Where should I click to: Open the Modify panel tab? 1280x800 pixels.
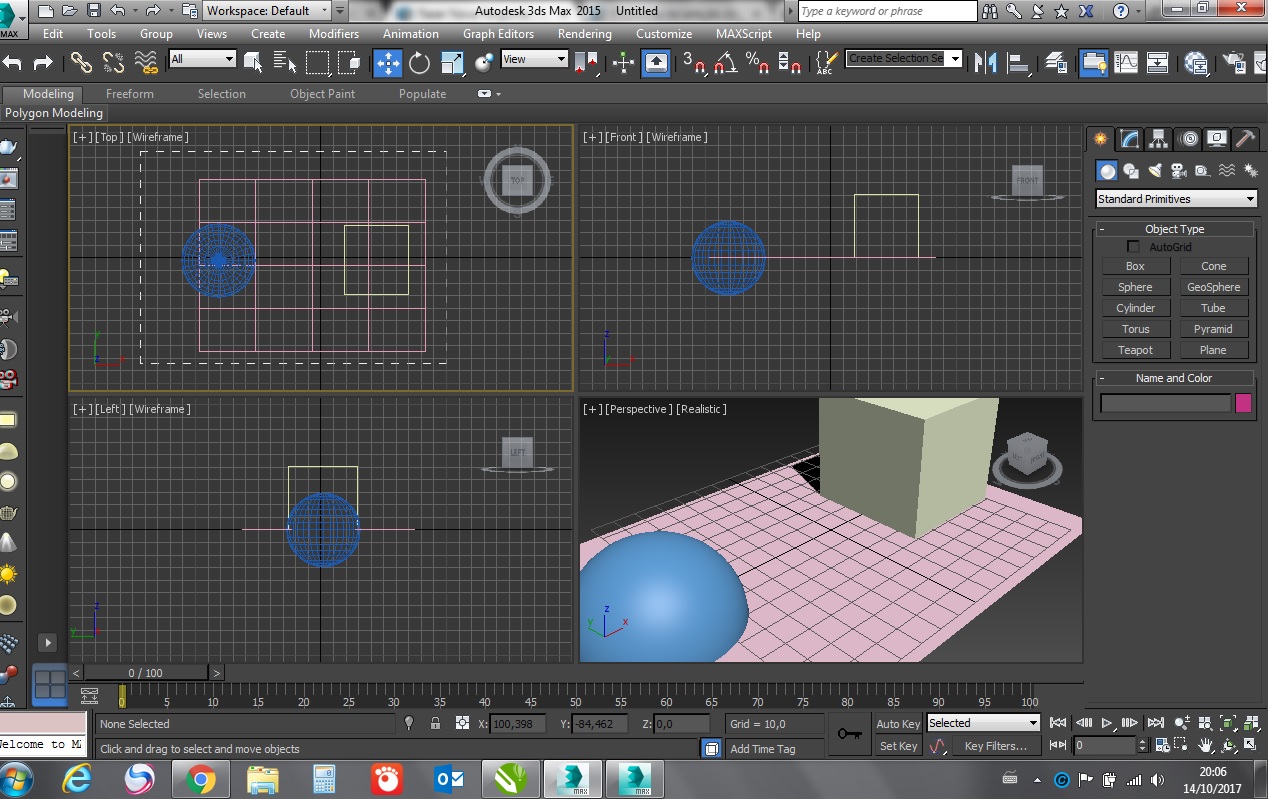point(1129,139)
